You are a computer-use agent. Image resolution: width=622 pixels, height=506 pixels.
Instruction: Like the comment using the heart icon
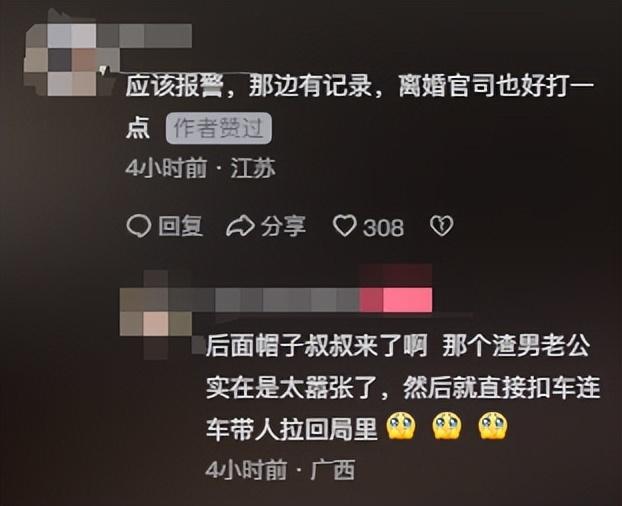(x=344, y=226)
